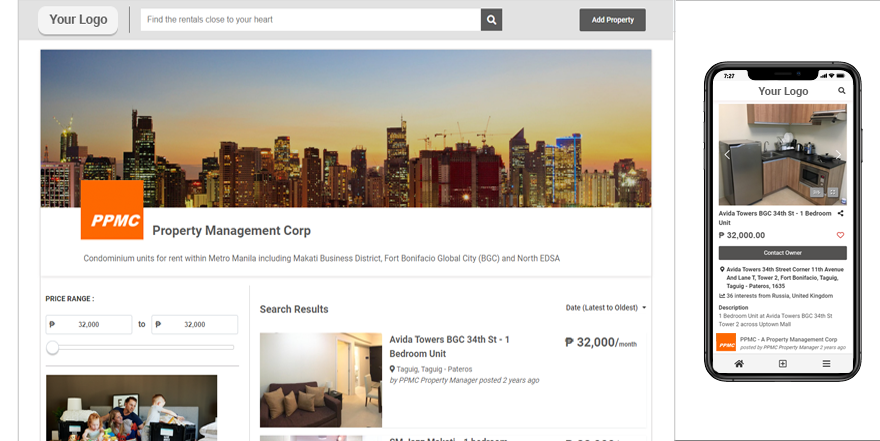Click the Taguig location pin icon in the listing
The width and height of the screenshot is (880, 441).
pyautogui.click(x=392, y=369)
